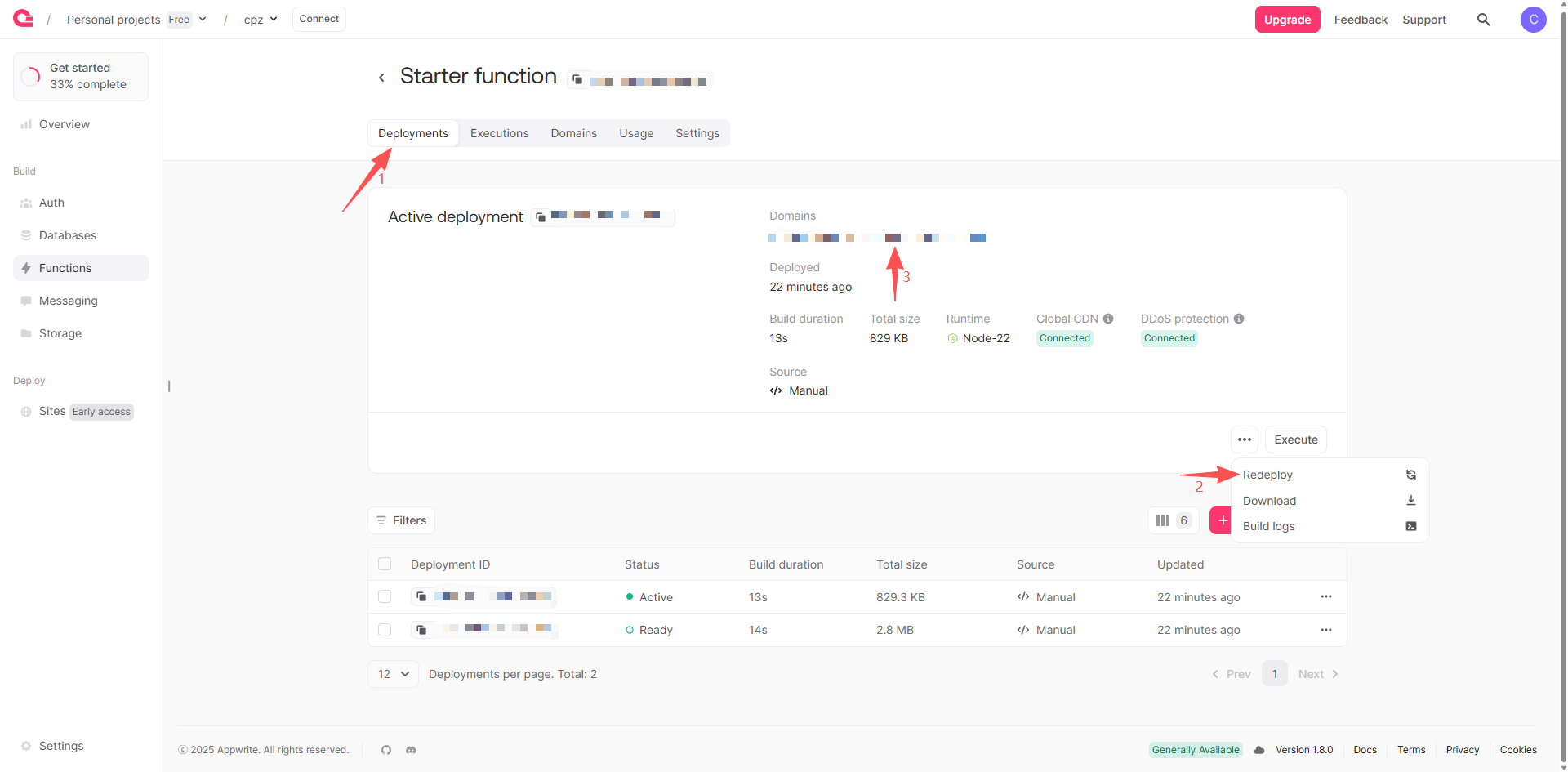Check the Active deployment row checkbox
Screen dimensions: 1568x772
coord(385,596)
